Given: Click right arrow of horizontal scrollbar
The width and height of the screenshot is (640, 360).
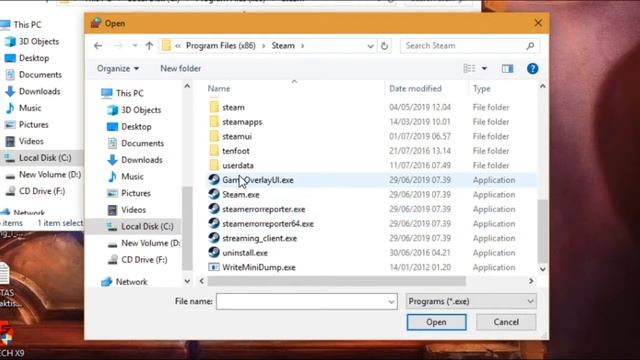Looking at the screenshot, I should tap(531, 281).
